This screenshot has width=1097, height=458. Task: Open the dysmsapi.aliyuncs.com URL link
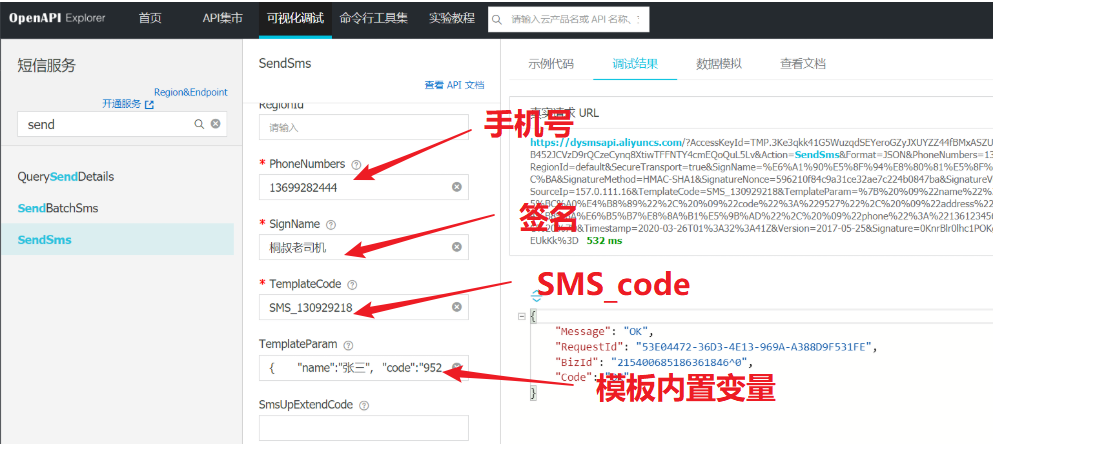[606, 142]
